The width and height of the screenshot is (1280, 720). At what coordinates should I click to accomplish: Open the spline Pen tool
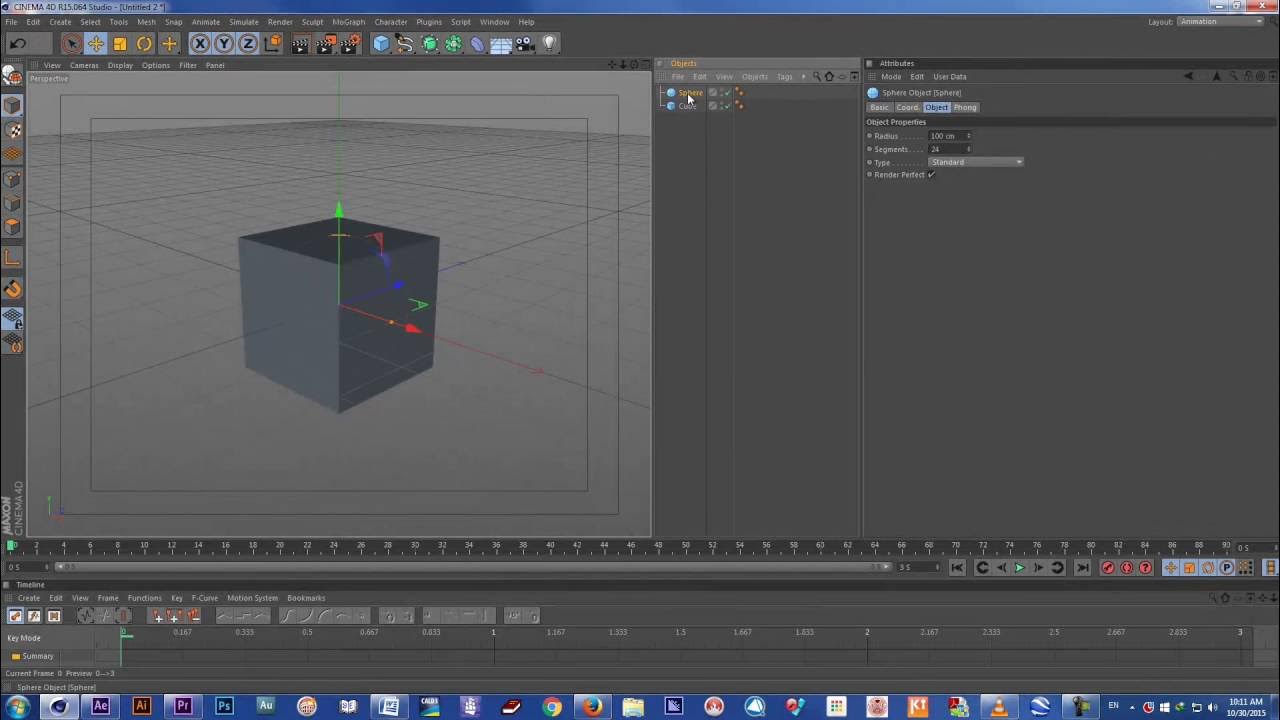tap(405, 43)
